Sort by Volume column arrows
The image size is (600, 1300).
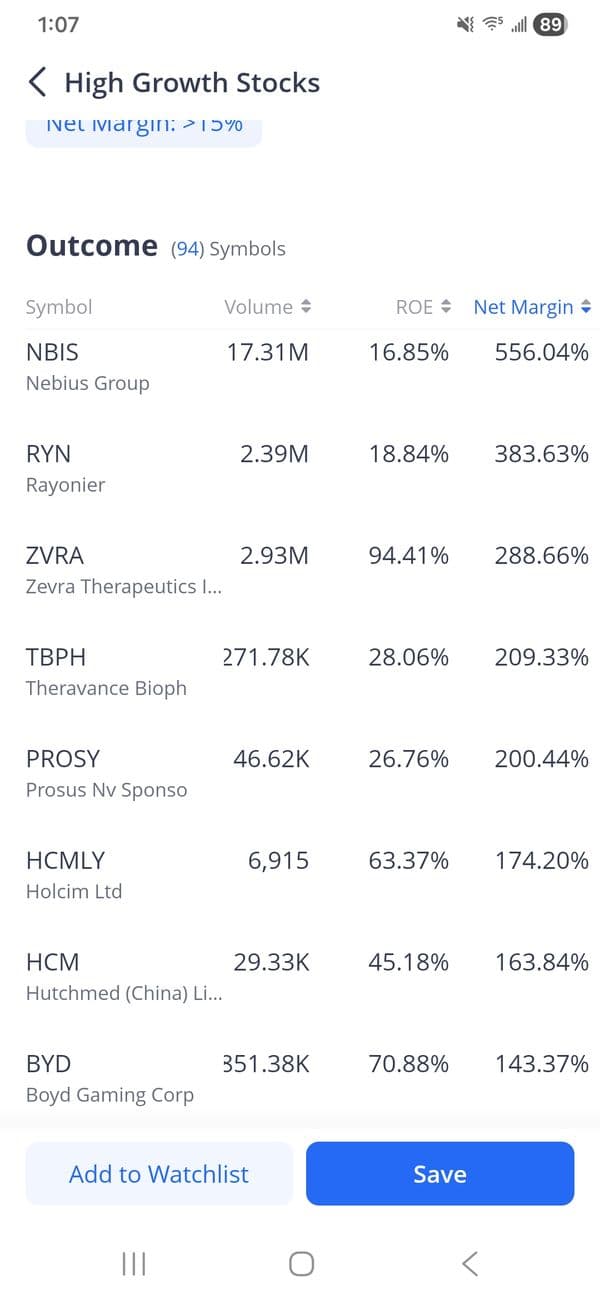[306, 307]
